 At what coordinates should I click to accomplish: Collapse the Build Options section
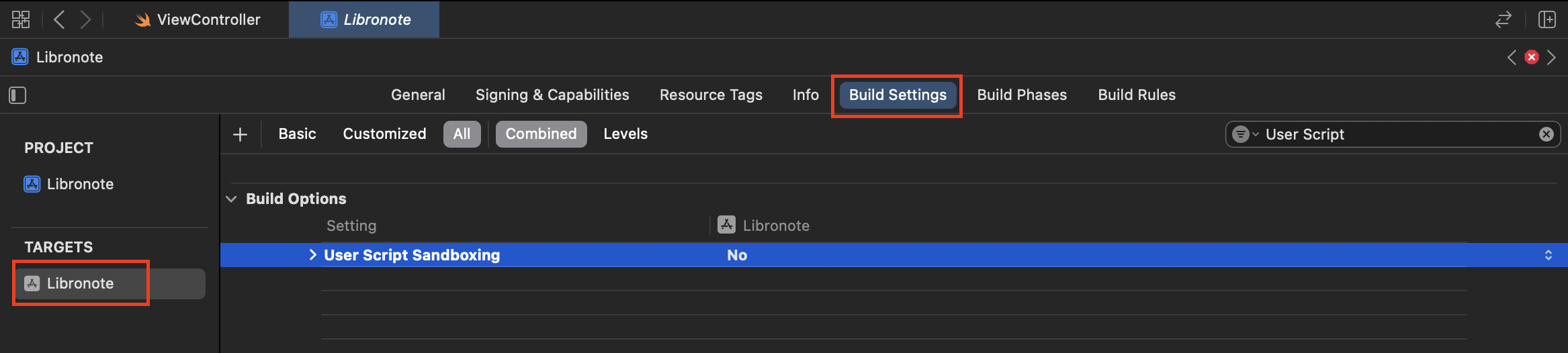tap(232, 199)
